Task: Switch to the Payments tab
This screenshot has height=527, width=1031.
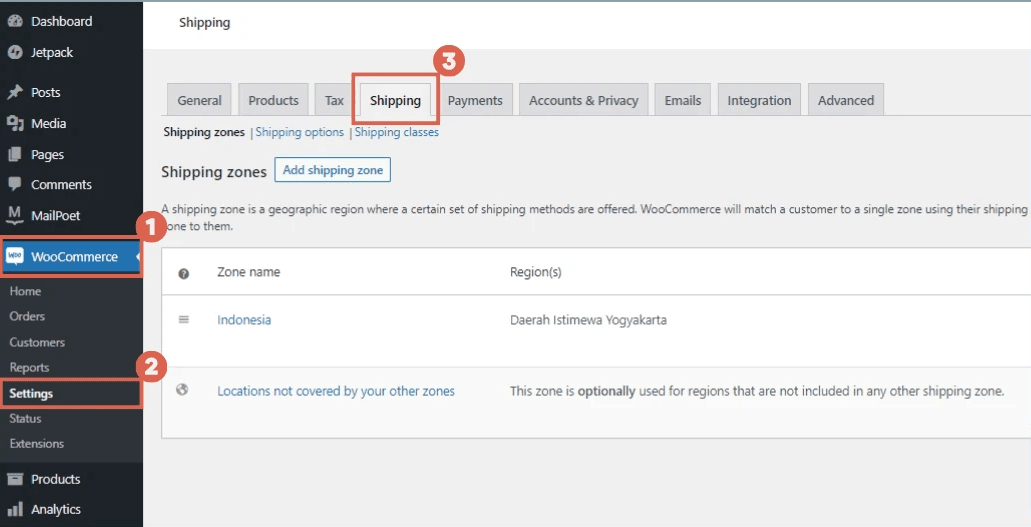Action: click(475, 100)
